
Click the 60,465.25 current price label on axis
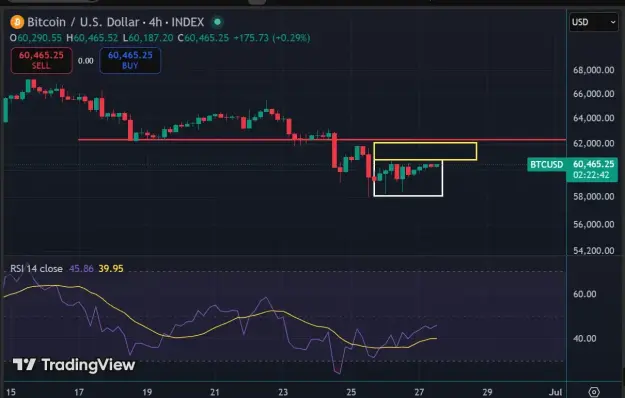click(x=594, y=164)
